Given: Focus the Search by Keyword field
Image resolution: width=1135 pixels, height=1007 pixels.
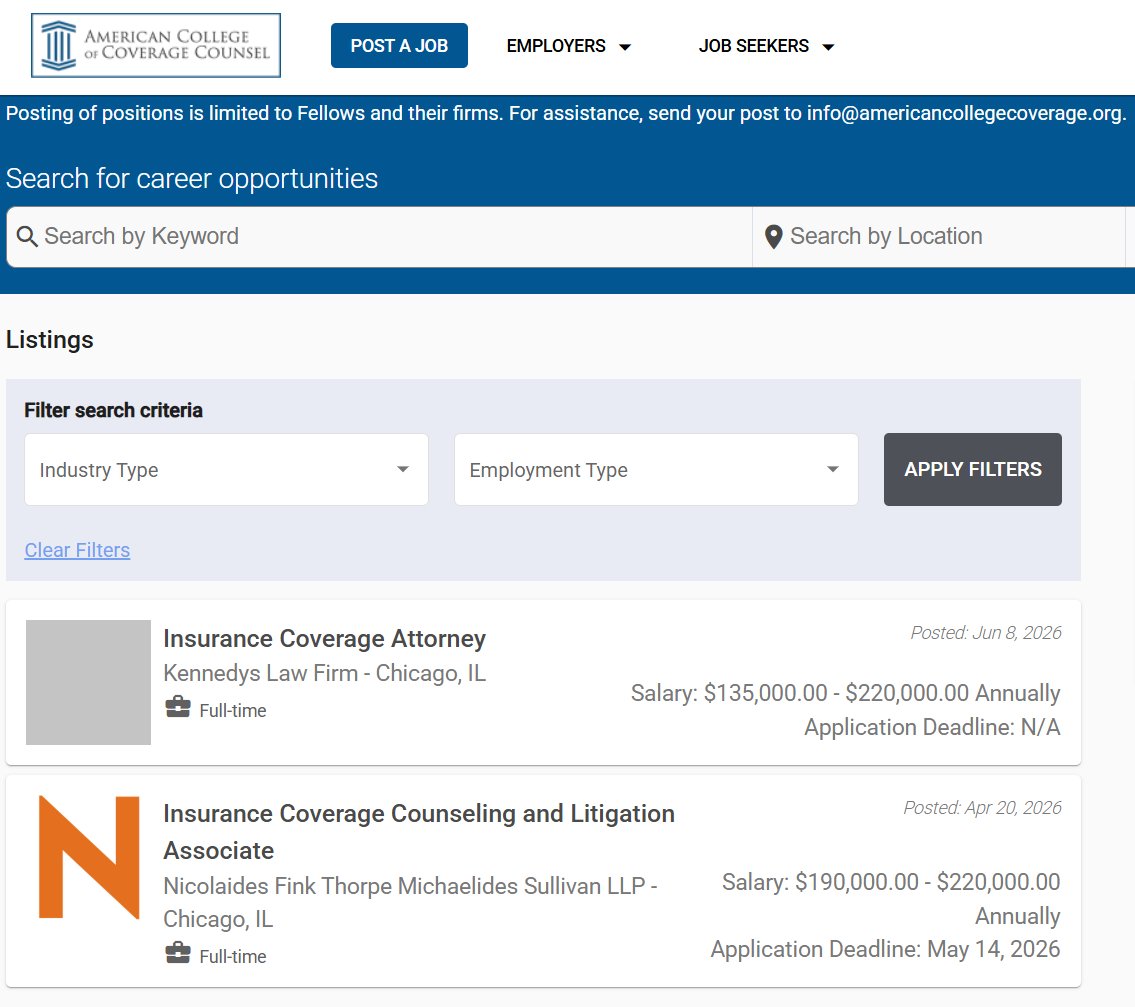Looking at the screenshot, I should tap(379, 237).
